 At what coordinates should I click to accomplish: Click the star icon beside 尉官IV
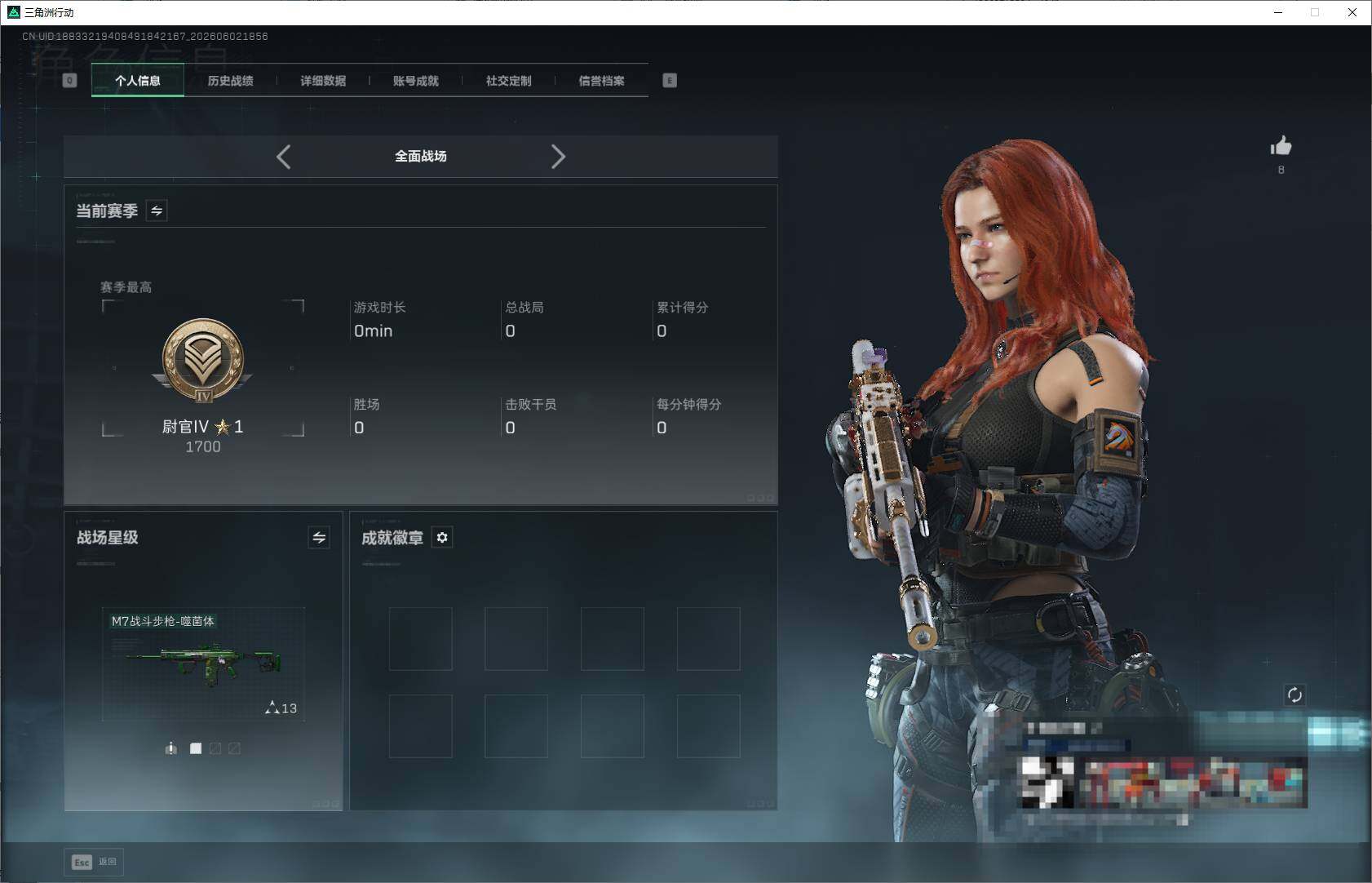coord(222,427)
